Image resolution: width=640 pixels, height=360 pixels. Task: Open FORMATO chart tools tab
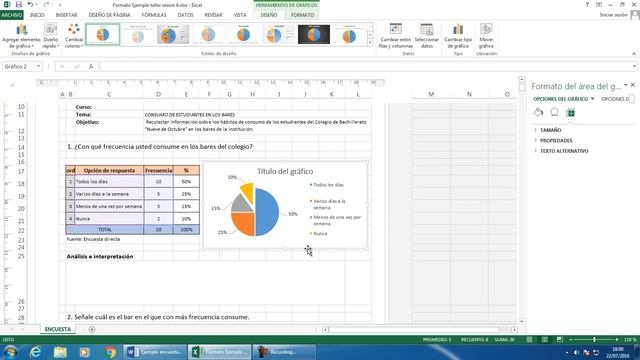point(302,15)
